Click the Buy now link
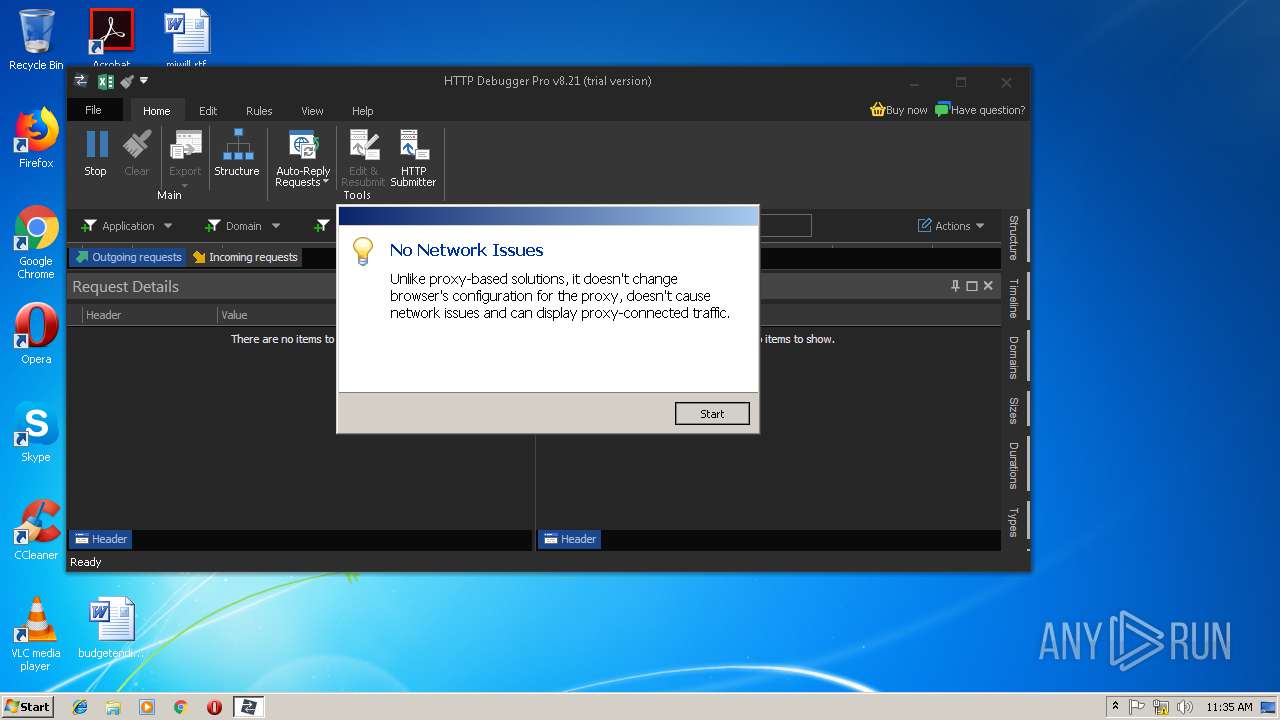 coord(899,110)
